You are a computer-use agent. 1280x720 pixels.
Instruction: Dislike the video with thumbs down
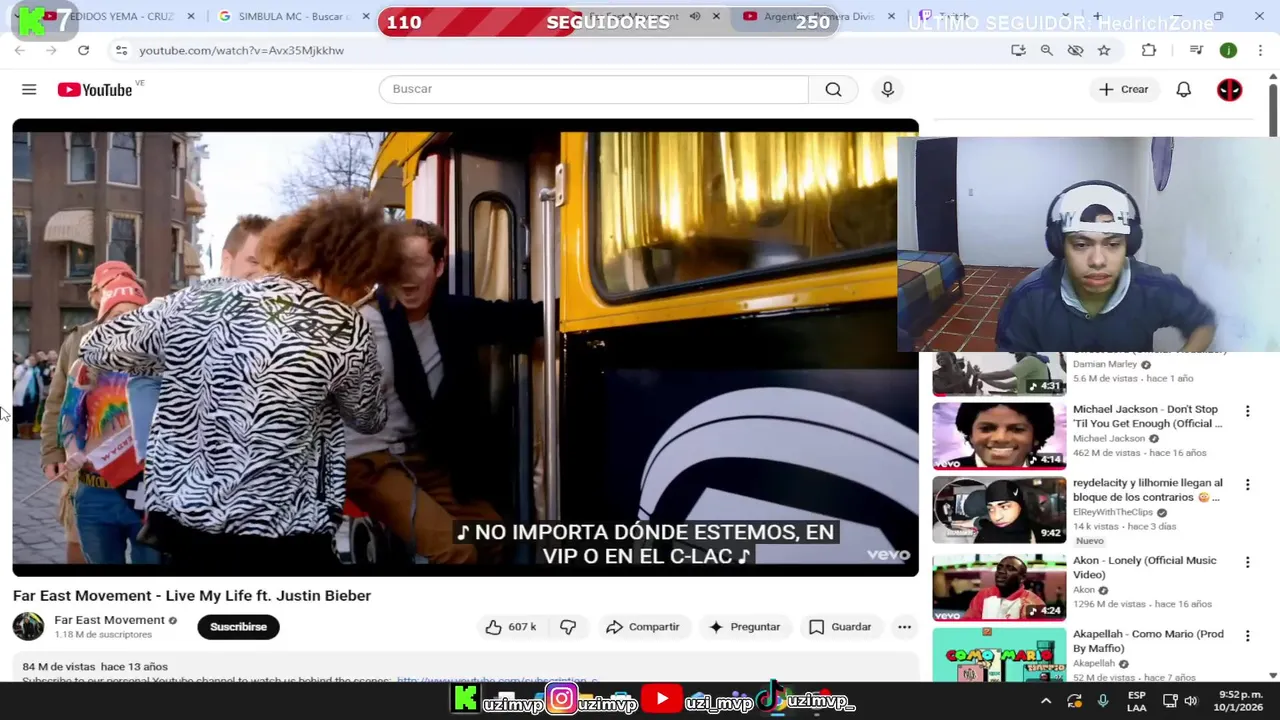coord(568,627)
